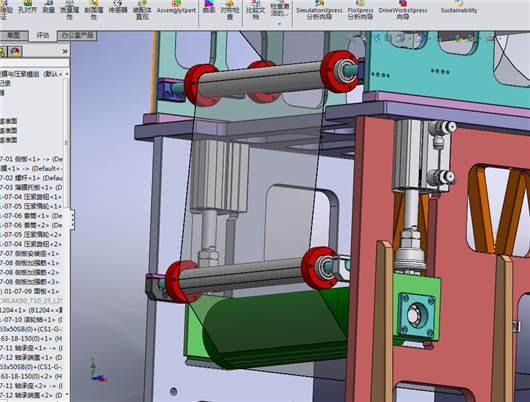Viewport: 530px width, 402px height.
Task: Launch FloXpress analysis wizard
Action: 360,10
